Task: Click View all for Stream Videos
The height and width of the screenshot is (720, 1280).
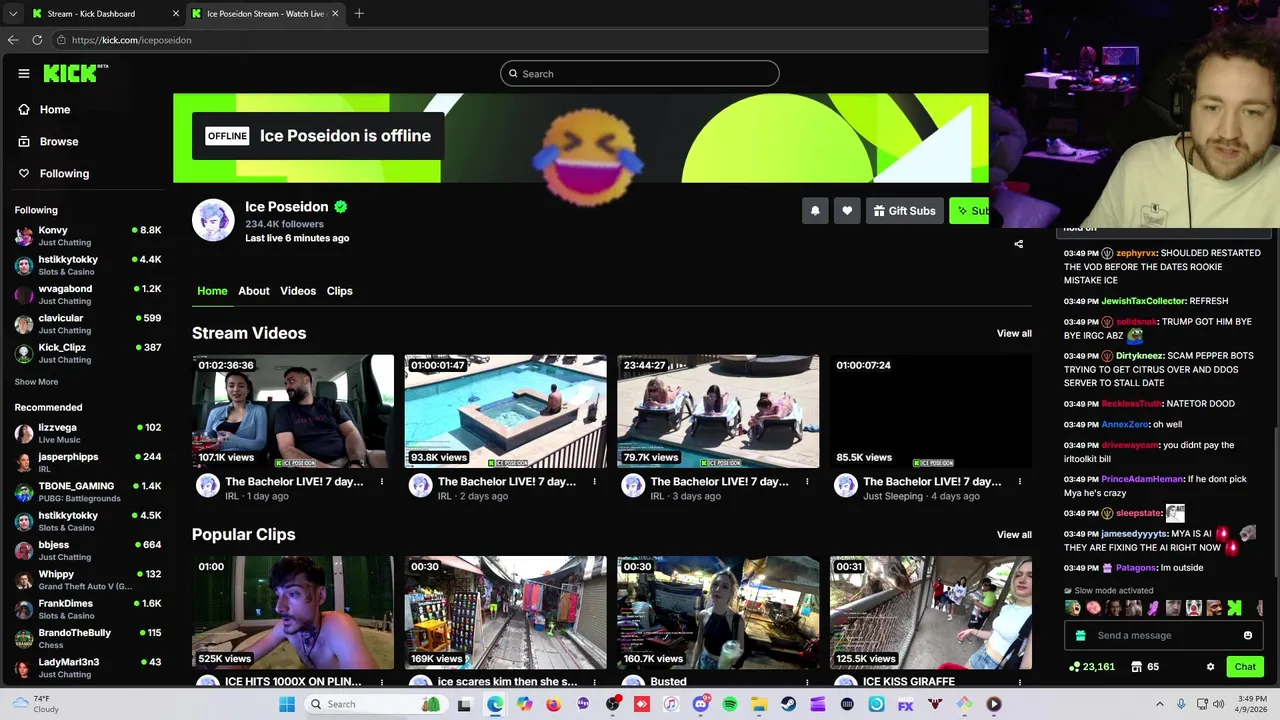Action: pos(1014,333)
